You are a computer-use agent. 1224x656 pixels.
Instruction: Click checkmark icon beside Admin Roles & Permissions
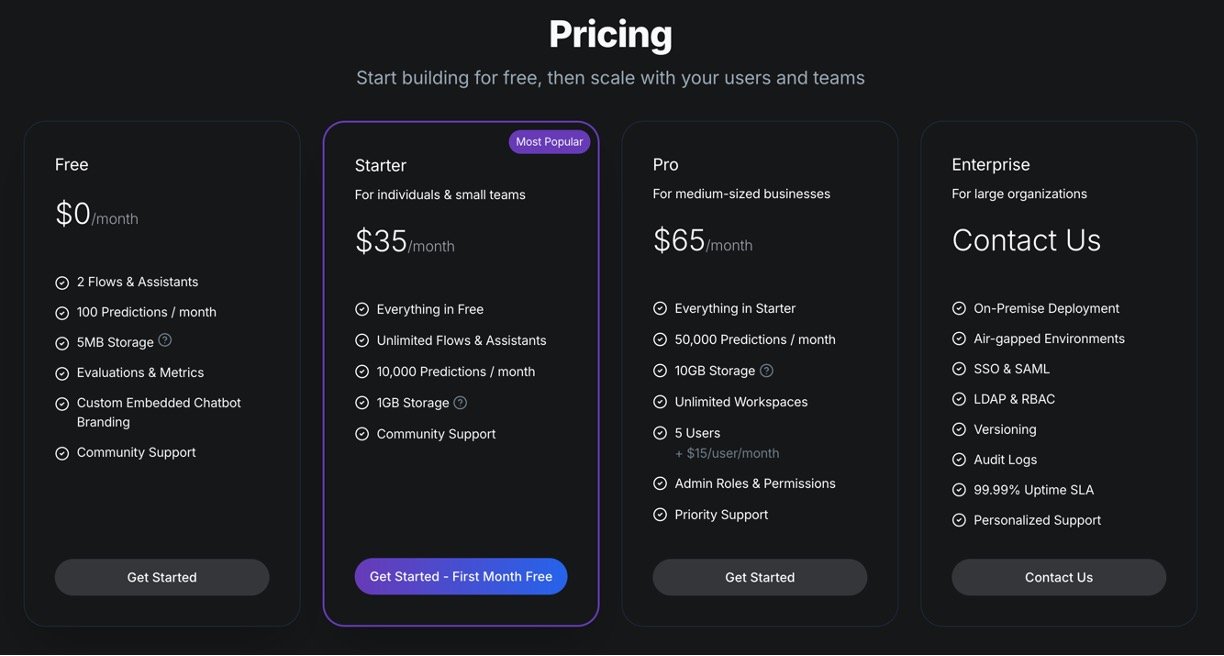coord(660,484)
